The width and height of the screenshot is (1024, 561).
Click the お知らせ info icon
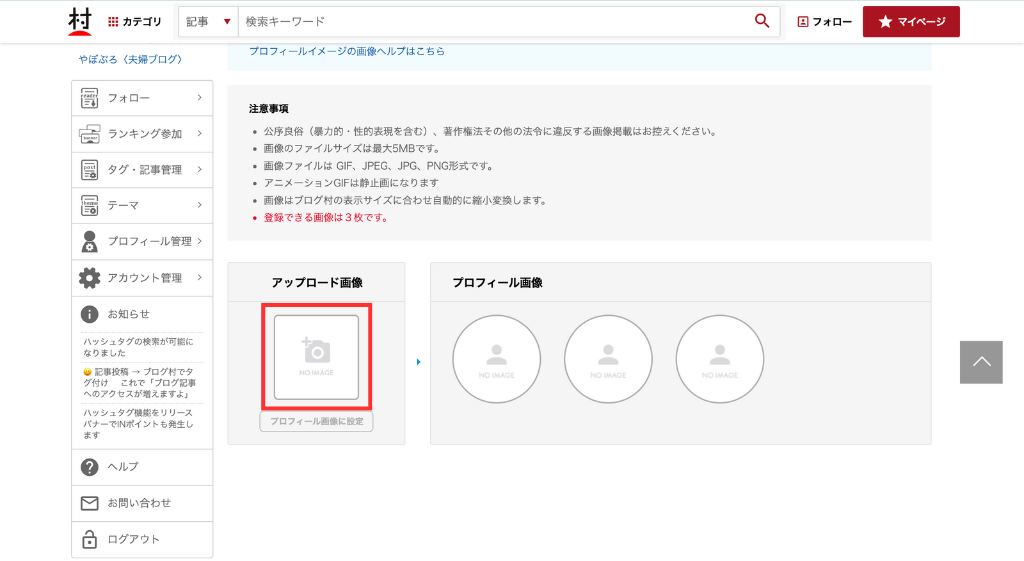click(89, 314)
